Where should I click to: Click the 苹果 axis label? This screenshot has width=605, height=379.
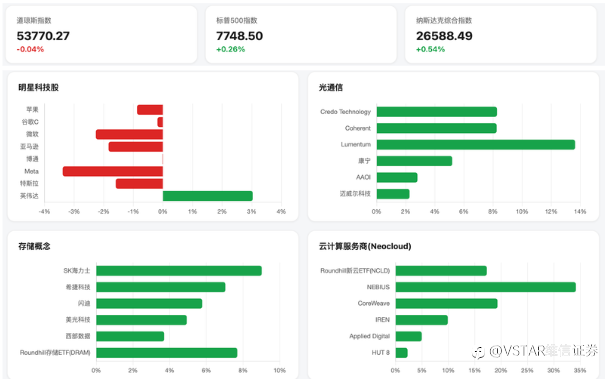[32, 110]
